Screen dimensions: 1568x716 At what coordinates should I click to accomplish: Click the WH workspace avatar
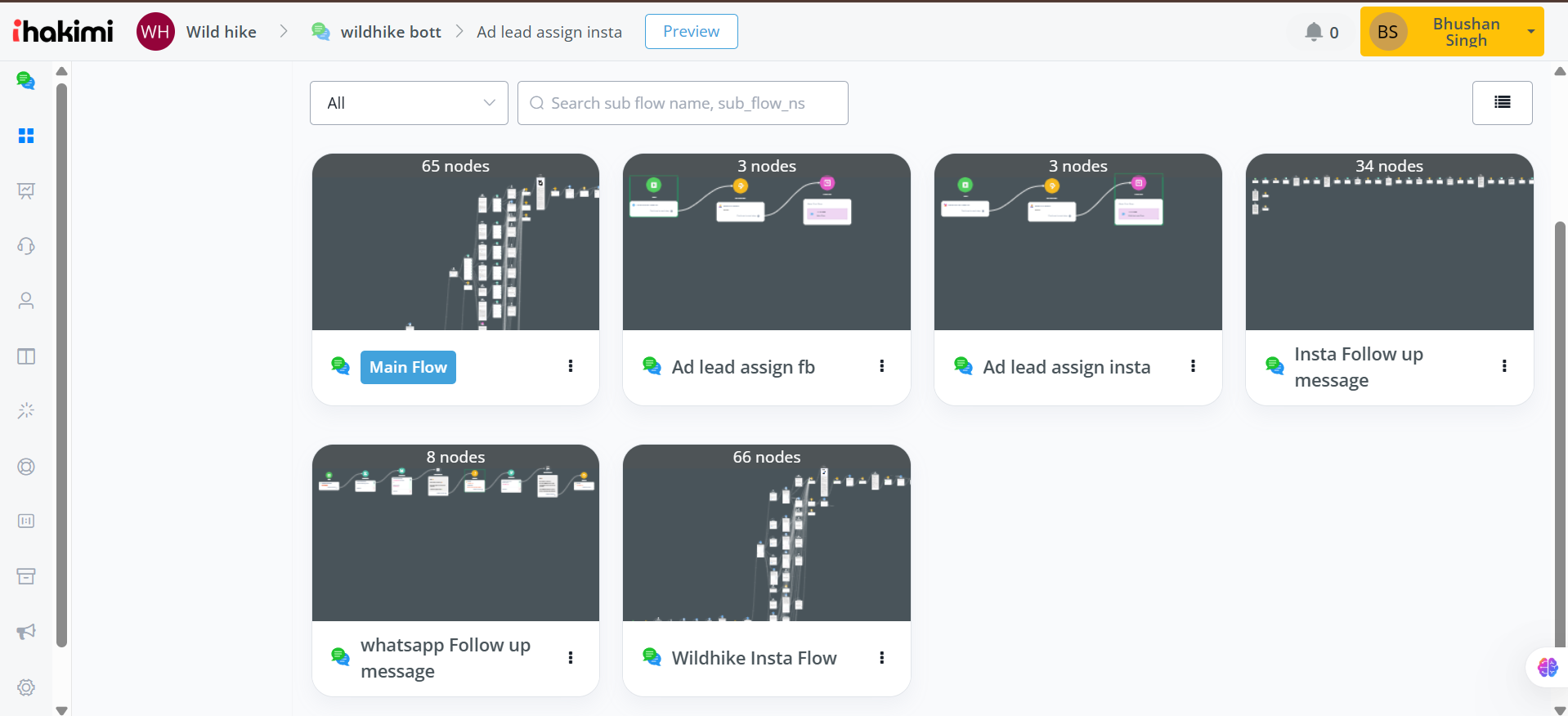click(x=155, y=32)
